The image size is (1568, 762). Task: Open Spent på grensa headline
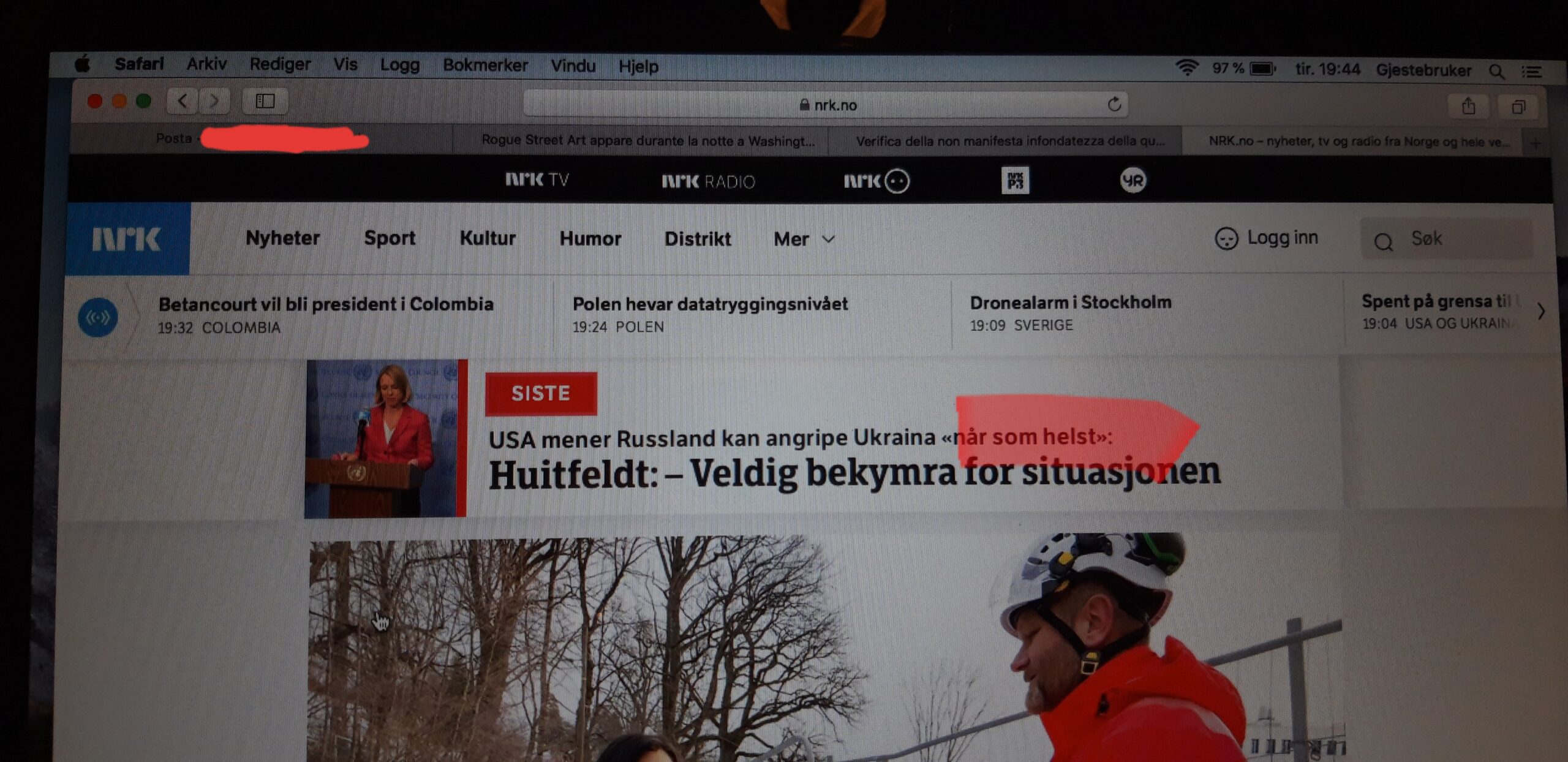coord(1439,301)
